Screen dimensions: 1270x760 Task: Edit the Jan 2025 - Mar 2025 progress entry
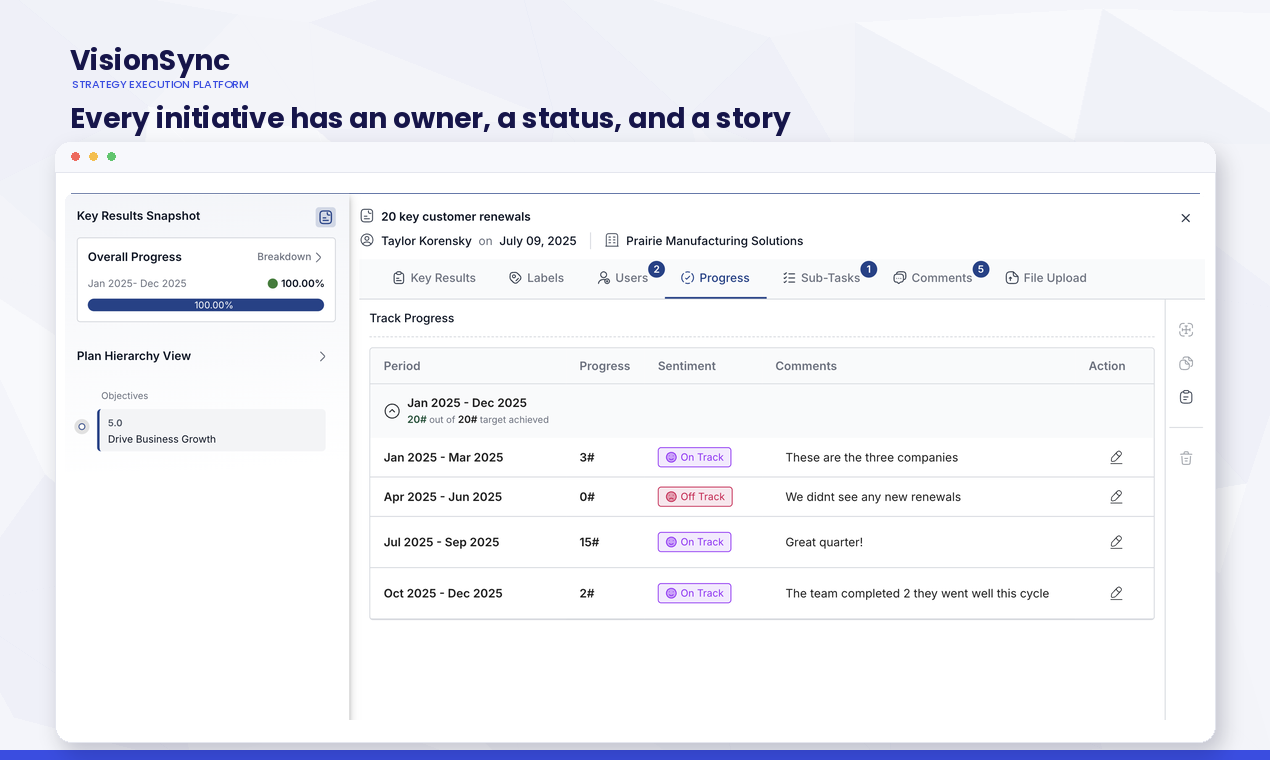coord(1116,457)
